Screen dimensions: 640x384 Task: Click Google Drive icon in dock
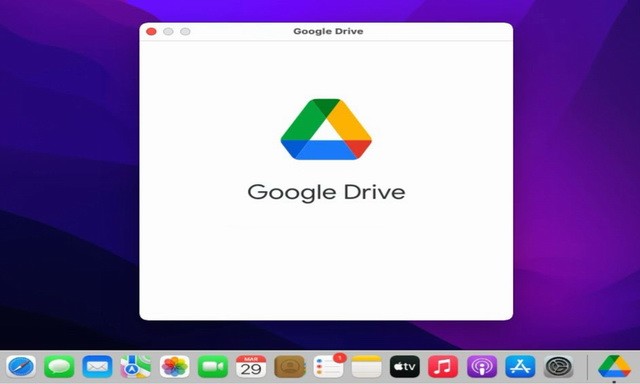pyautogui.click(x=614, y=366)
